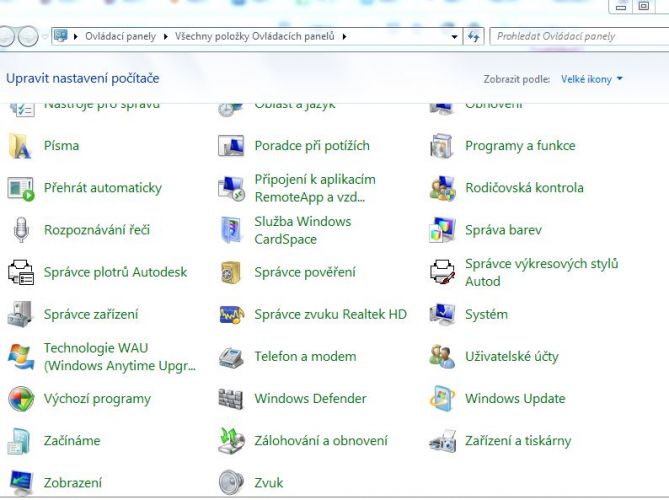The height and width of the screenshot is (500, 669).
Task: Open the Výchozí programy icon
Action: (x=21, y=399)
